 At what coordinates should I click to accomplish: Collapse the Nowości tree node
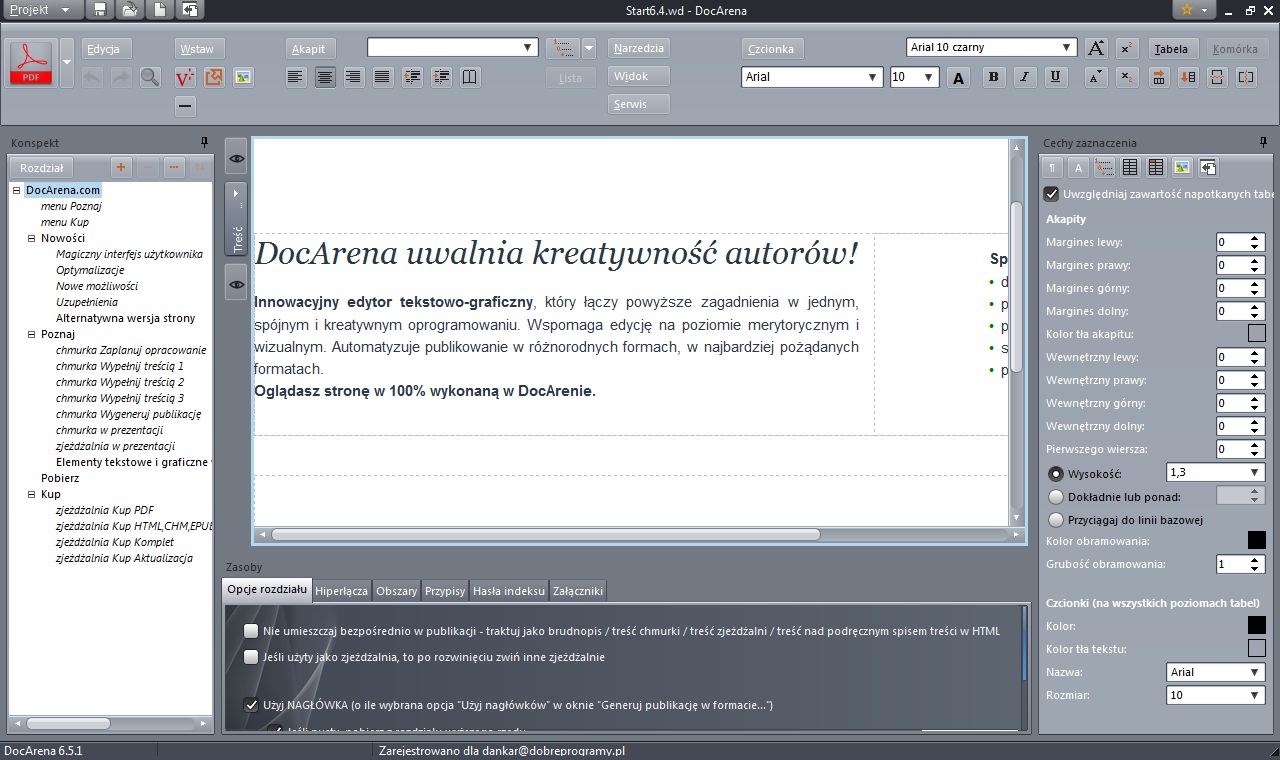[32, 238]
